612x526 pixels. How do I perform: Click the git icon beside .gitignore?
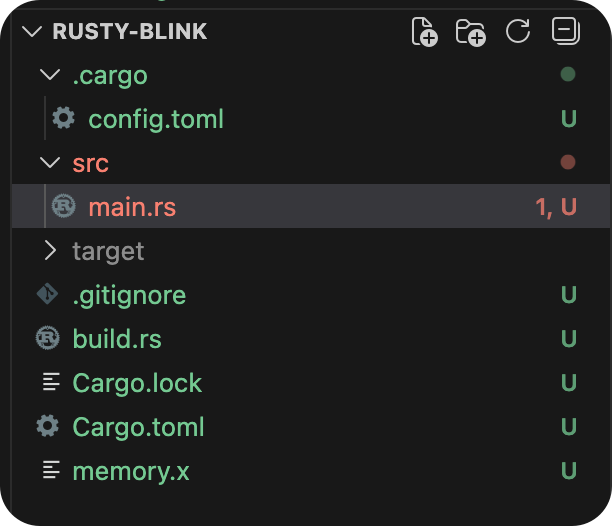[47, 295]
